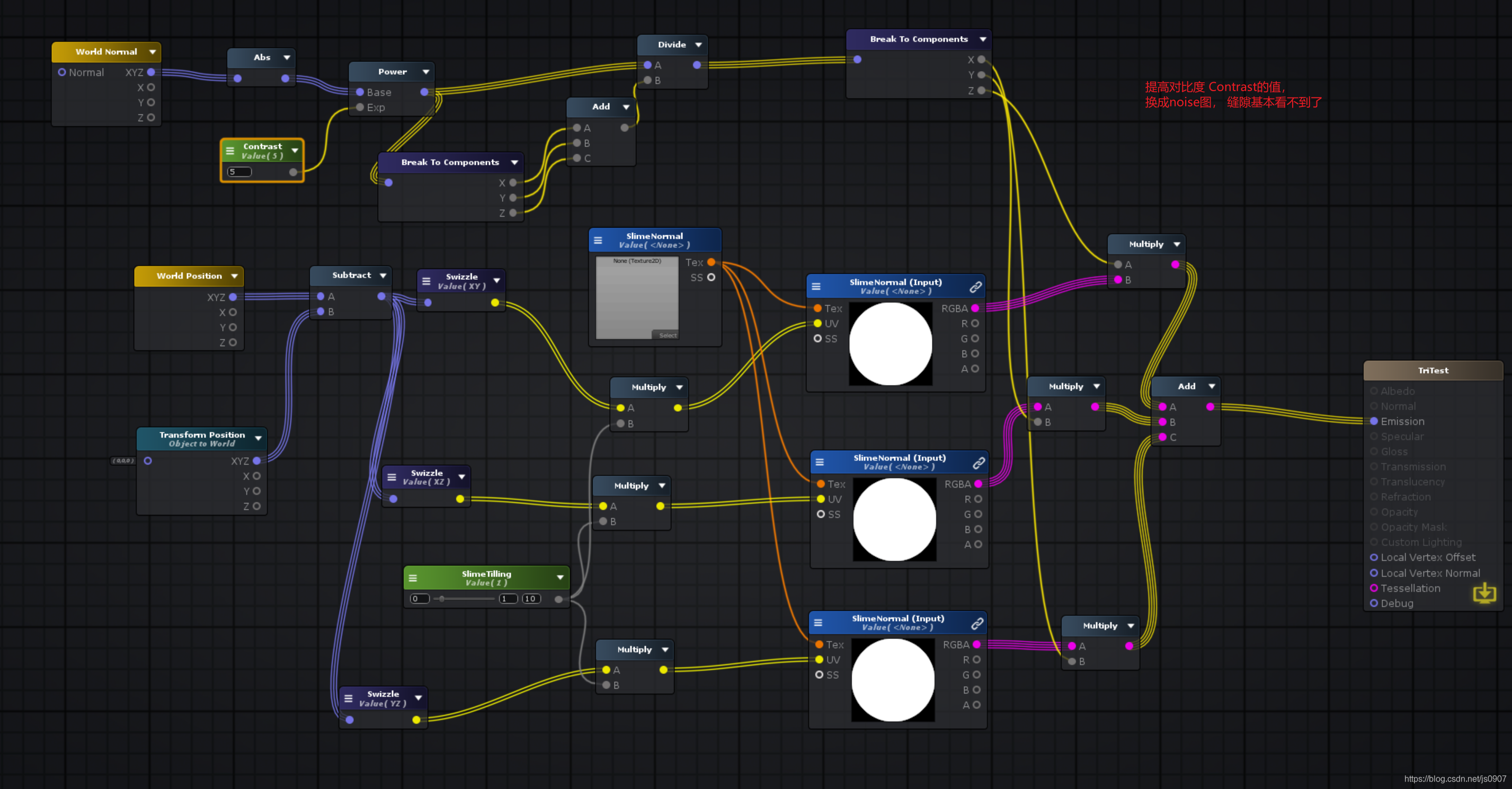
Task: Expand the upper Add node dropdown arrow
Action: [626, 107]
